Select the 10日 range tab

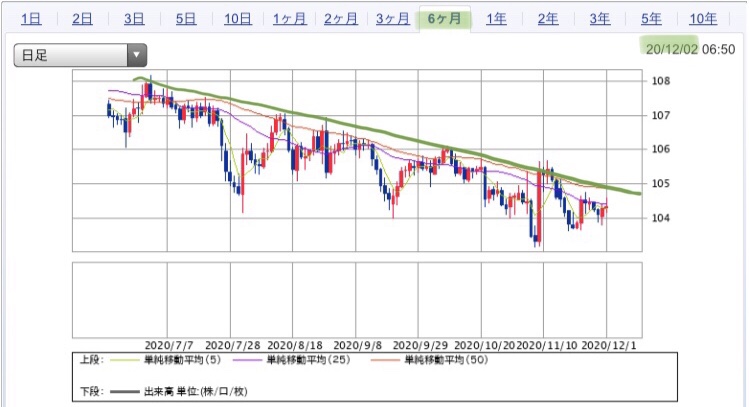click(238, 18)
